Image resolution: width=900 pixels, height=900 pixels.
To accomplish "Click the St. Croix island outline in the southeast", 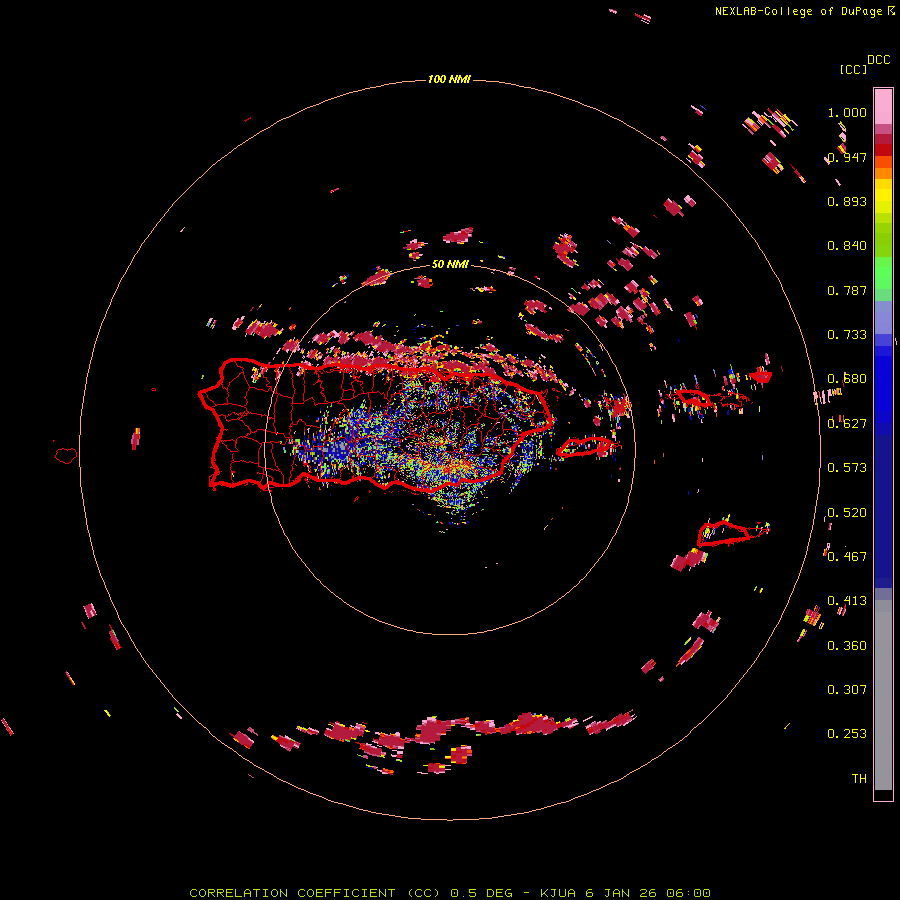I will coord(723,534).
